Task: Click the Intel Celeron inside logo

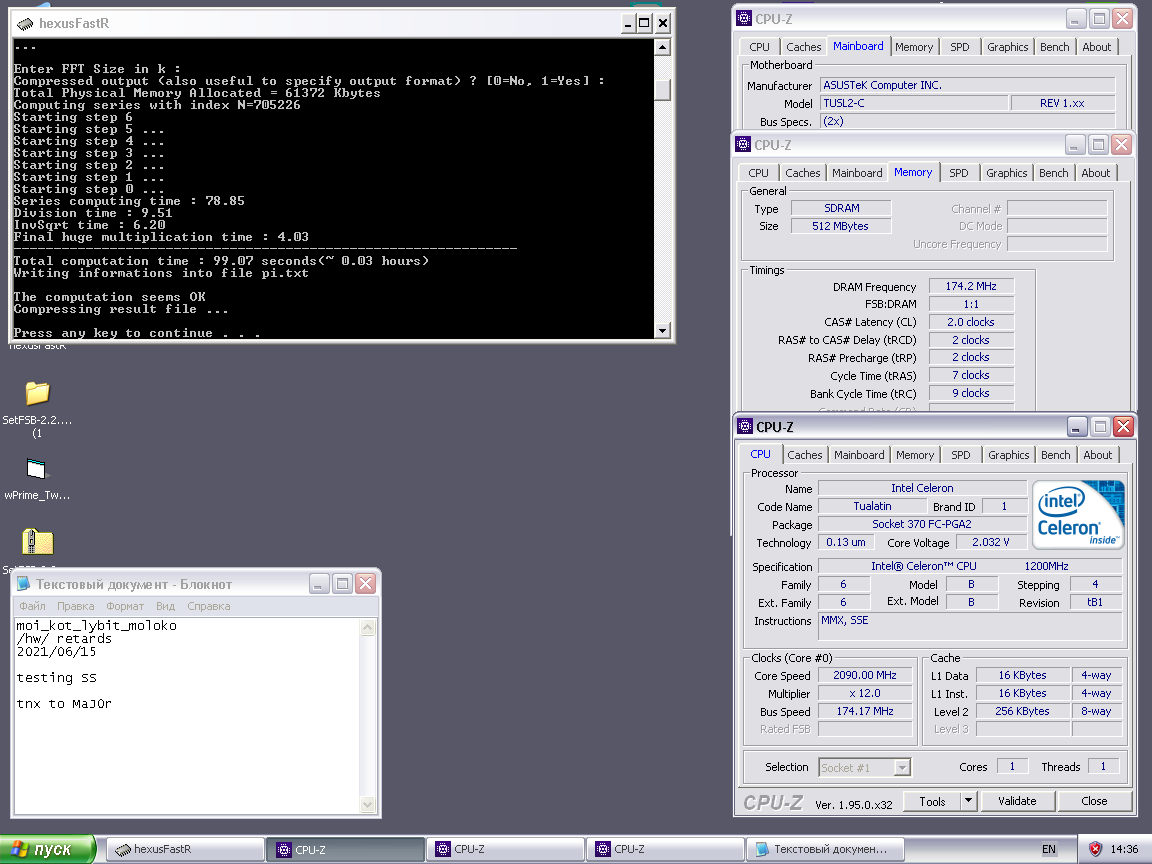Action: (x=1078, y=515)
